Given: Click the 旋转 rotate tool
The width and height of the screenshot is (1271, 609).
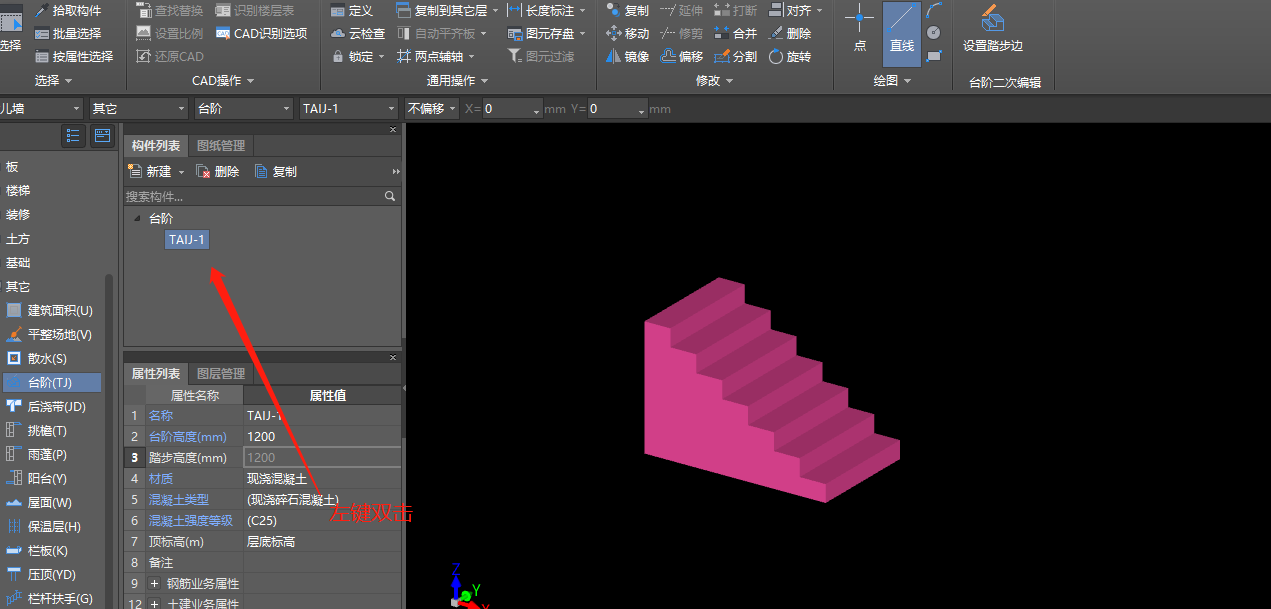Looking at the screenshot, I should point(790,57).
